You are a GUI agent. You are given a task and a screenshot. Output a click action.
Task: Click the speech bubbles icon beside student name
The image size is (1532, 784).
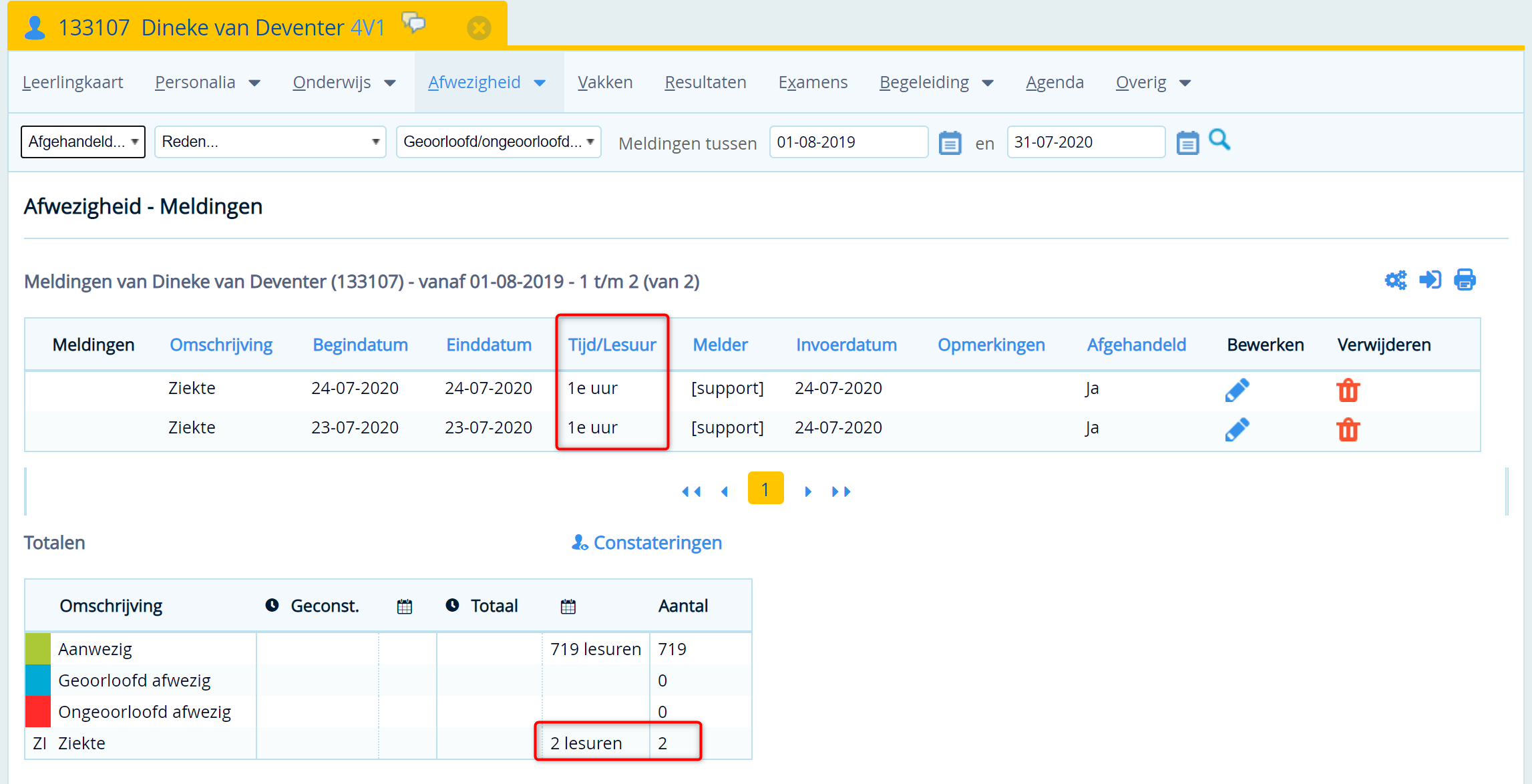point(414,23)
